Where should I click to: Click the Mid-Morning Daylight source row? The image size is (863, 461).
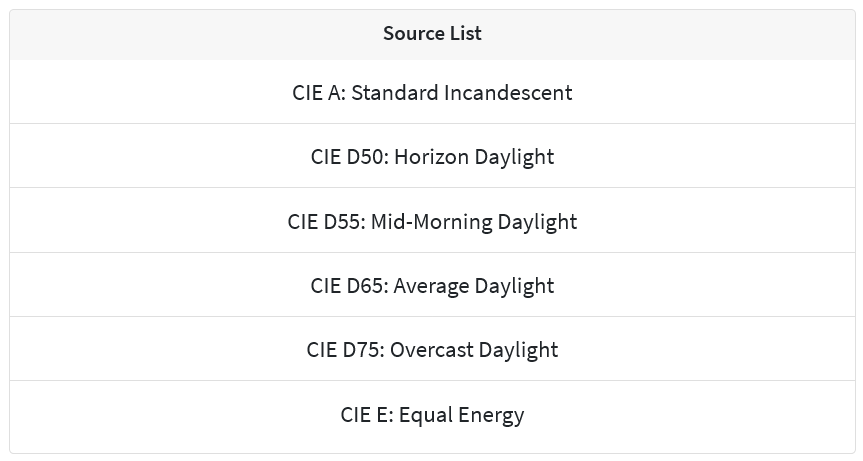coord(432,221)
